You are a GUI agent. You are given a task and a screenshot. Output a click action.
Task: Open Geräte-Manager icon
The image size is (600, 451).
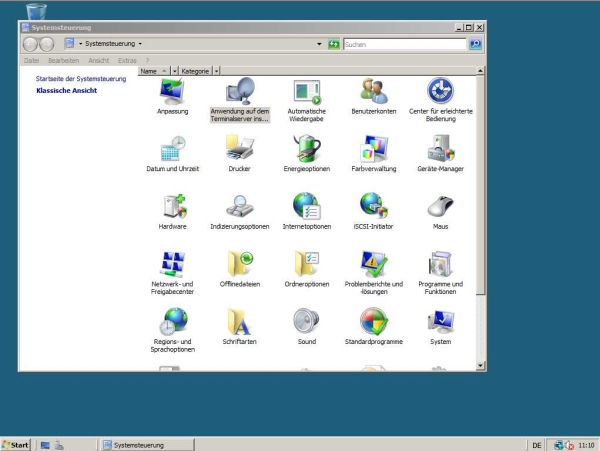click(440, 154)
